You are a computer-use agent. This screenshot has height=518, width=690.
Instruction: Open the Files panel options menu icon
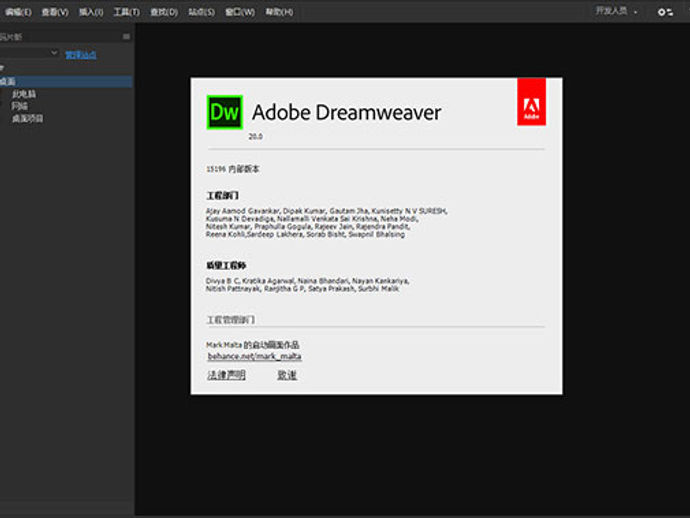point(126,37)
